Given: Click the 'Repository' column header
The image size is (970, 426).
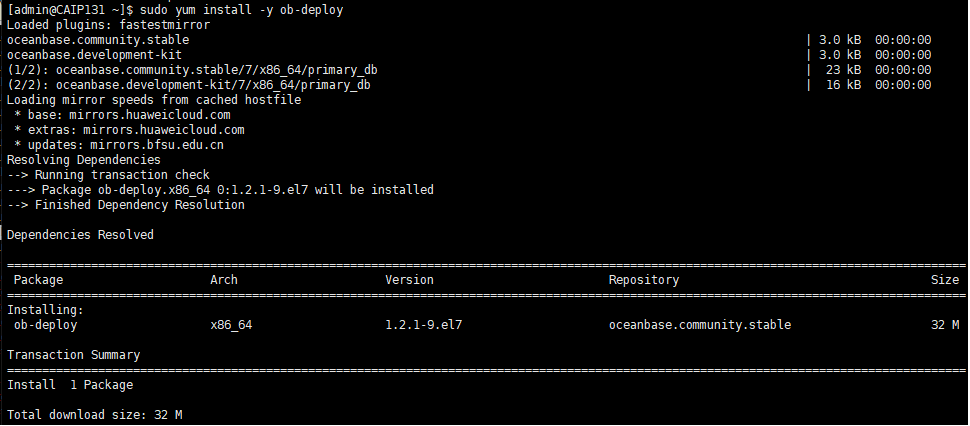Looking at the screenshot, I should pos(643,280).
